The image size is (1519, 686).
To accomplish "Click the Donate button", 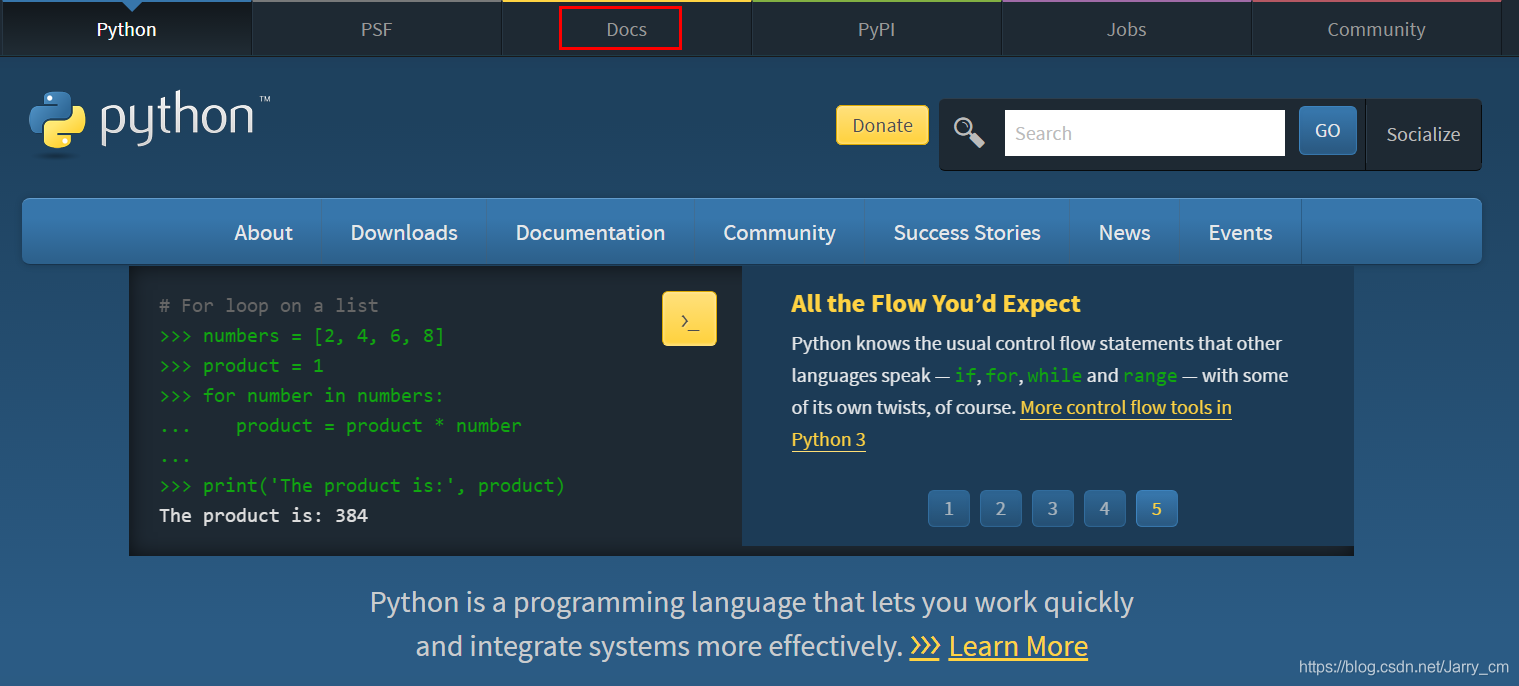I will (x=882, y=125).
